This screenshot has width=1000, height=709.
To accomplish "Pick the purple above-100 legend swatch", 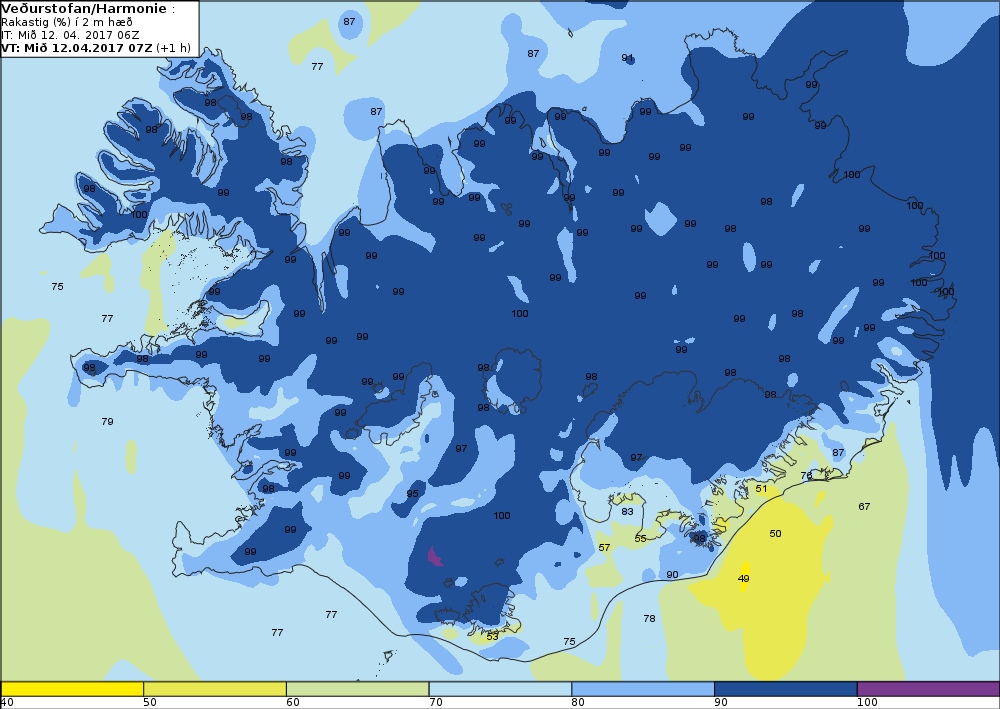I will click(929, 689).
